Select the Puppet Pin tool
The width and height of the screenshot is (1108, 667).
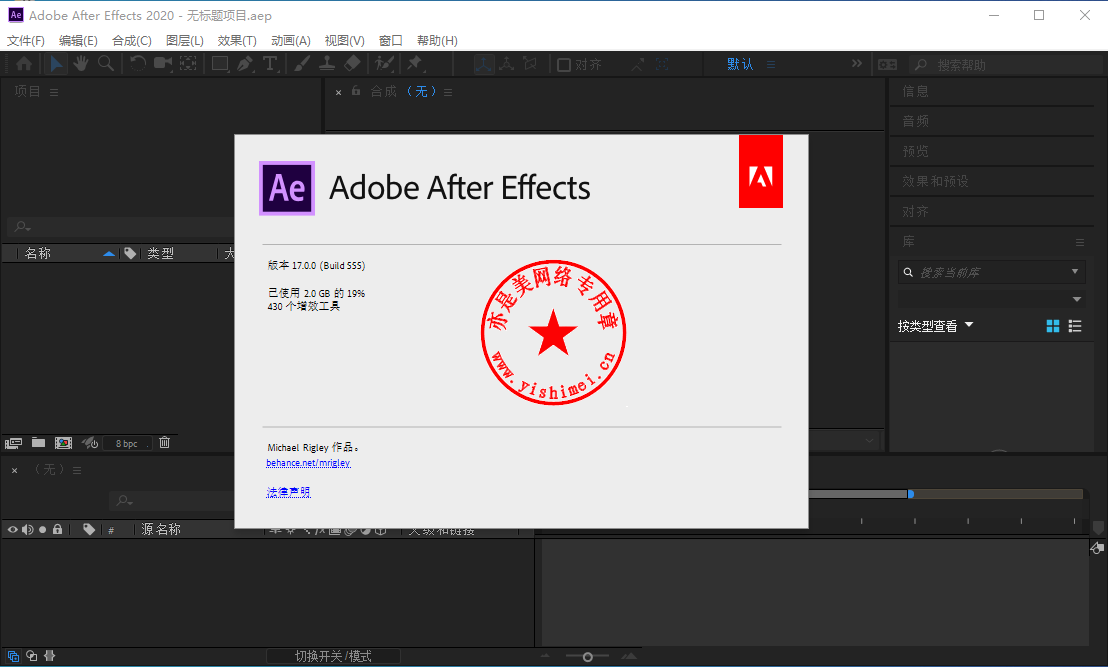[415, 64]
